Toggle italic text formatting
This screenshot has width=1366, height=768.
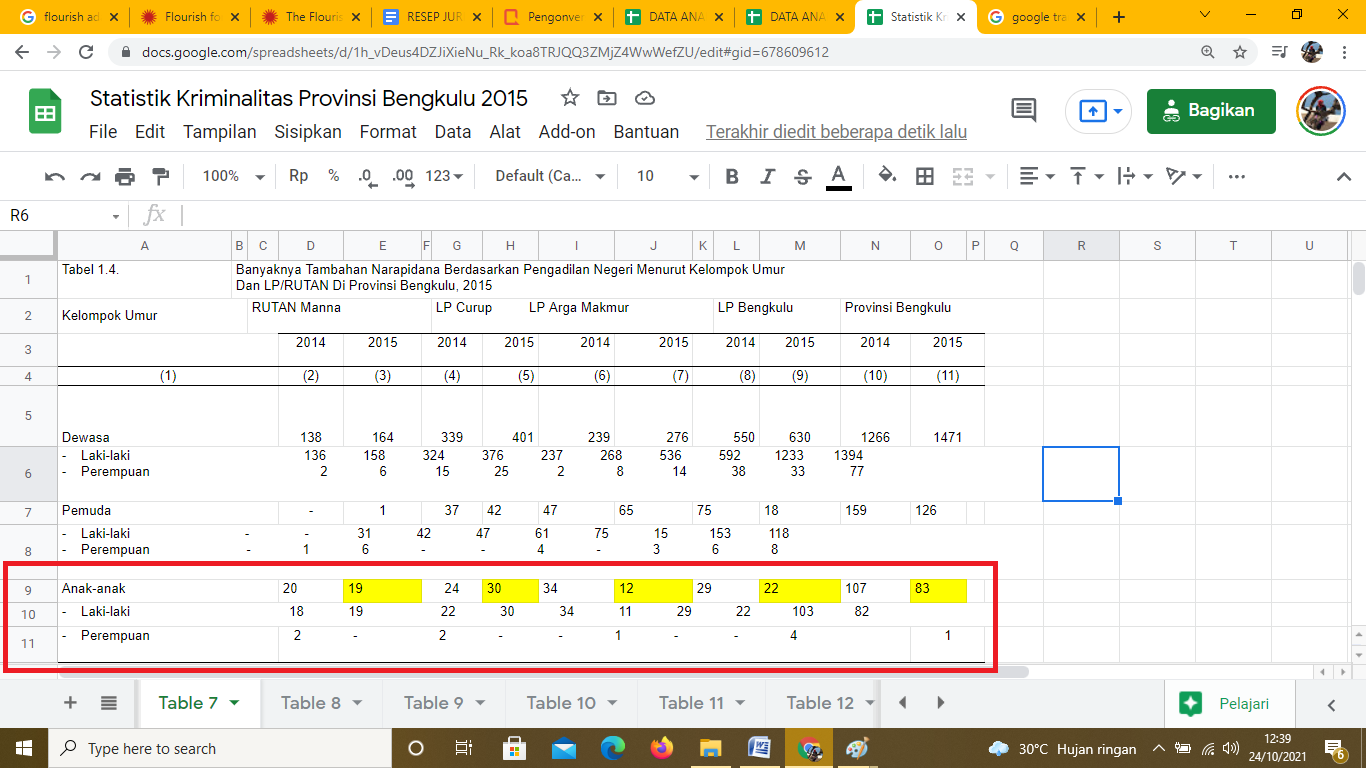(x=767, y=176)
